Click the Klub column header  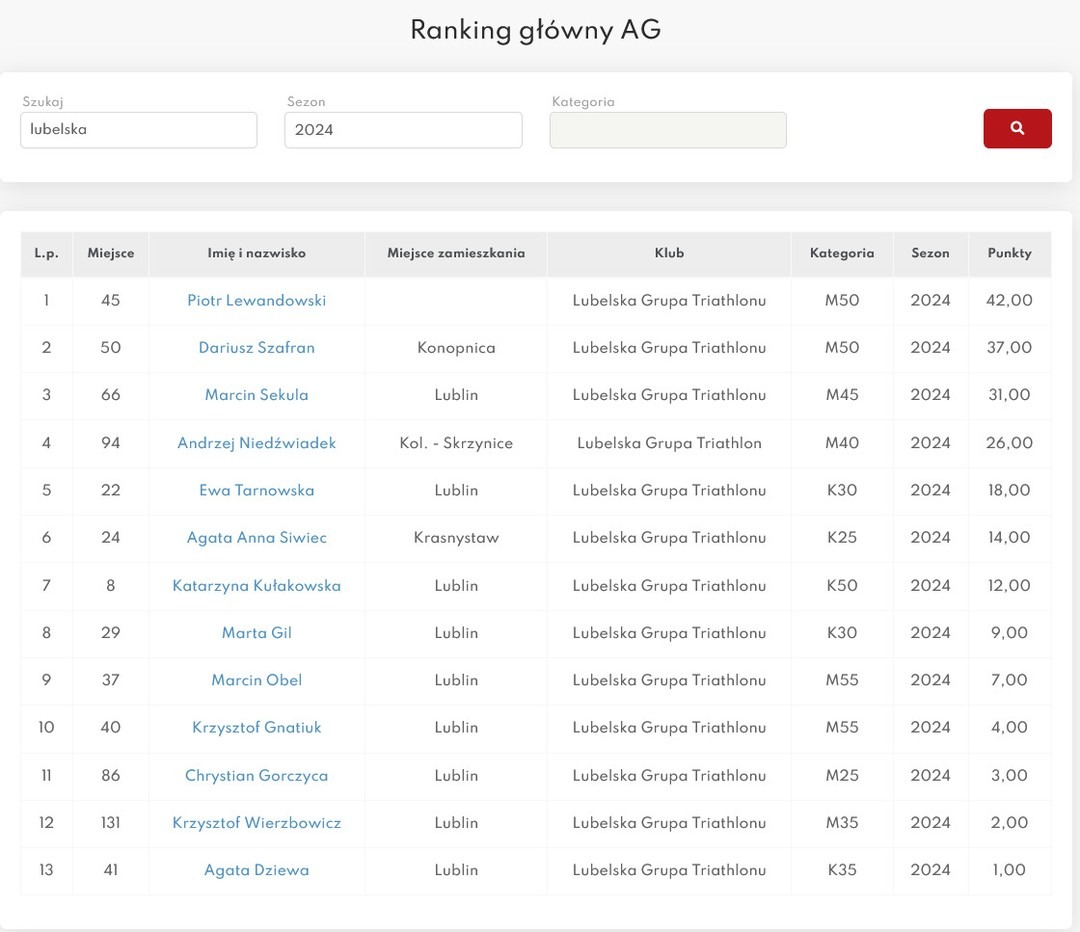(669, 254)
